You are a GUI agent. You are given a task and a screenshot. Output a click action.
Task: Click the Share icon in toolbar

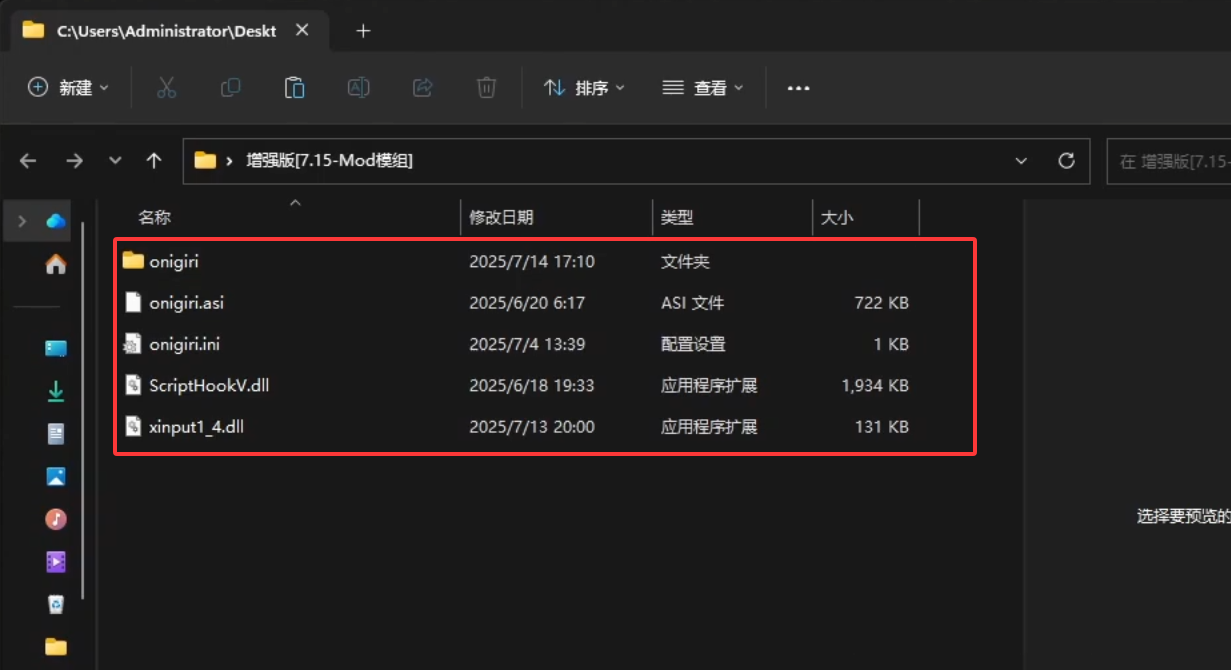point(422,88)
